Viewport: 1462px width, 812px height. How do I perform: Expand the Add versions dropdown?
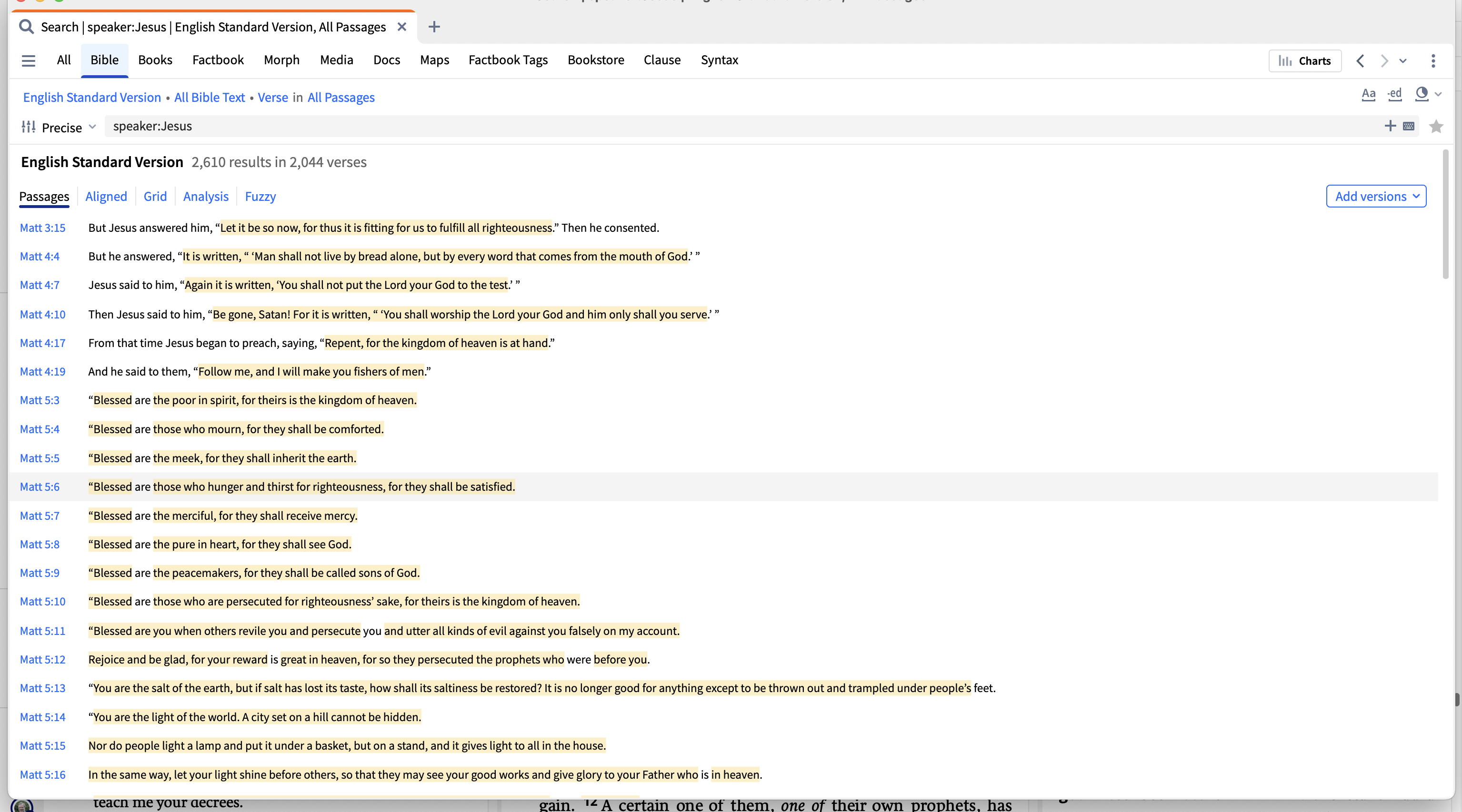click(1376, 196)
